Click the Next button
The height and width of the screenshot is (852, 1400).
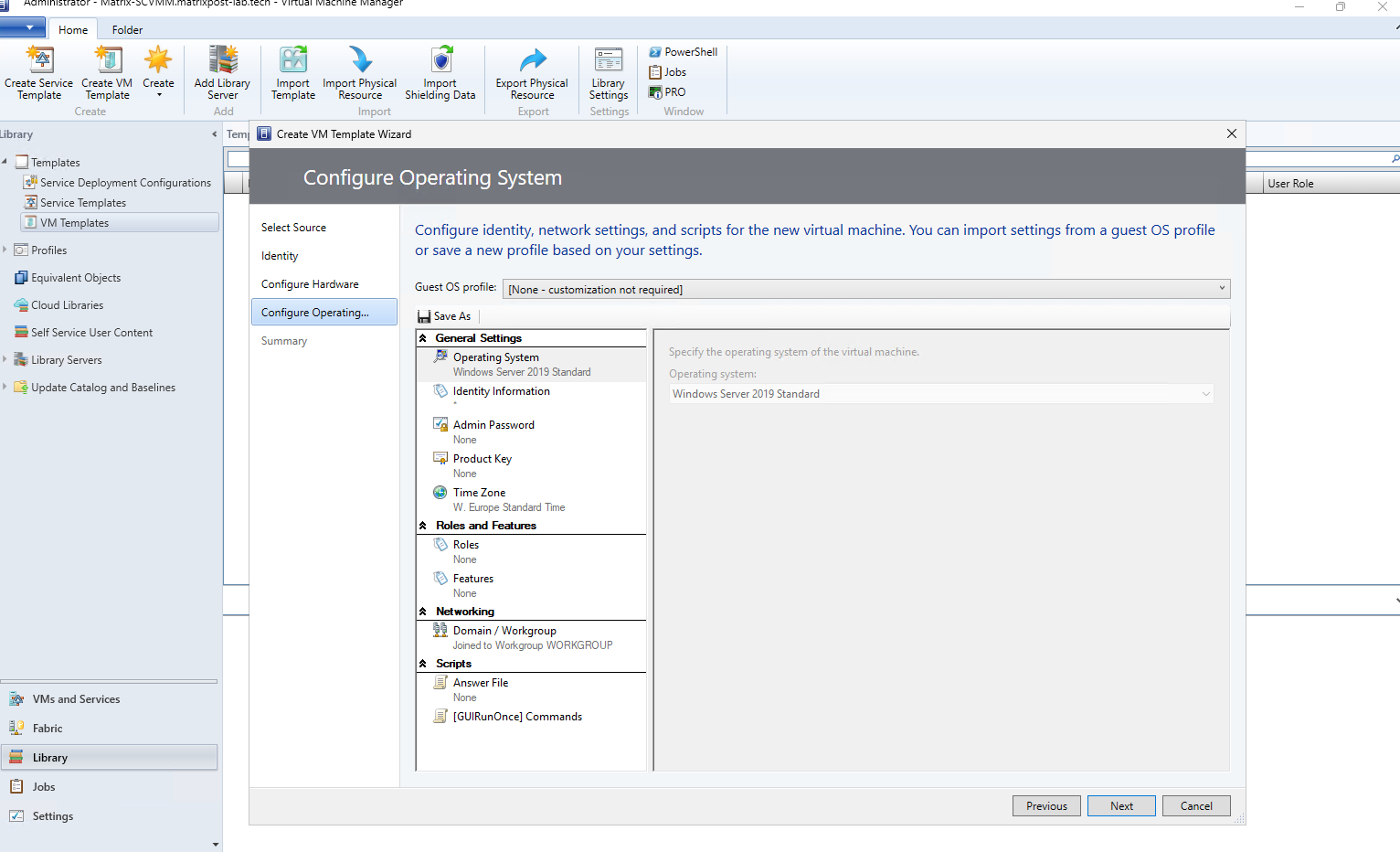(x=1121, y=806)
